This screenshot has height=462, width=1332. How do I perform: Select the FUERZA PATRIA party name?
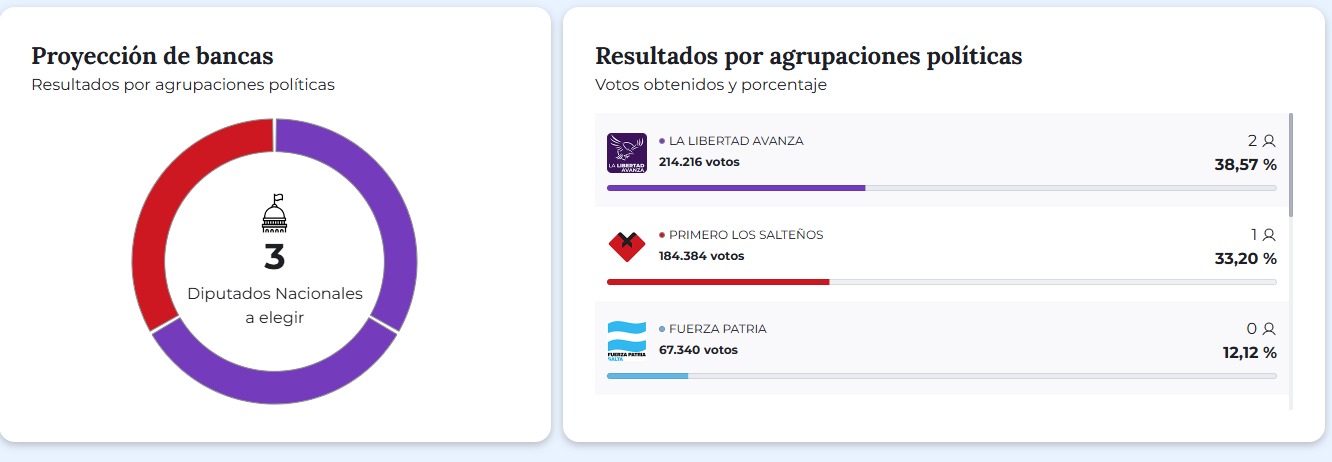coord(718,329)
